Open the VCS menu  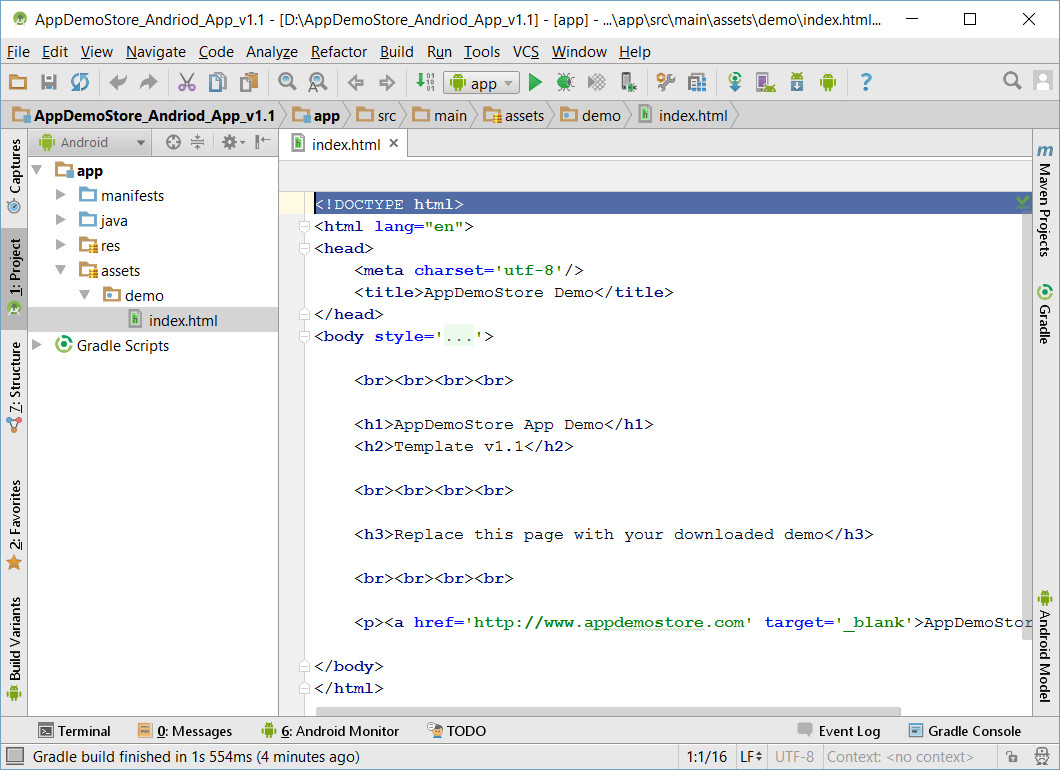click(526, 51)
